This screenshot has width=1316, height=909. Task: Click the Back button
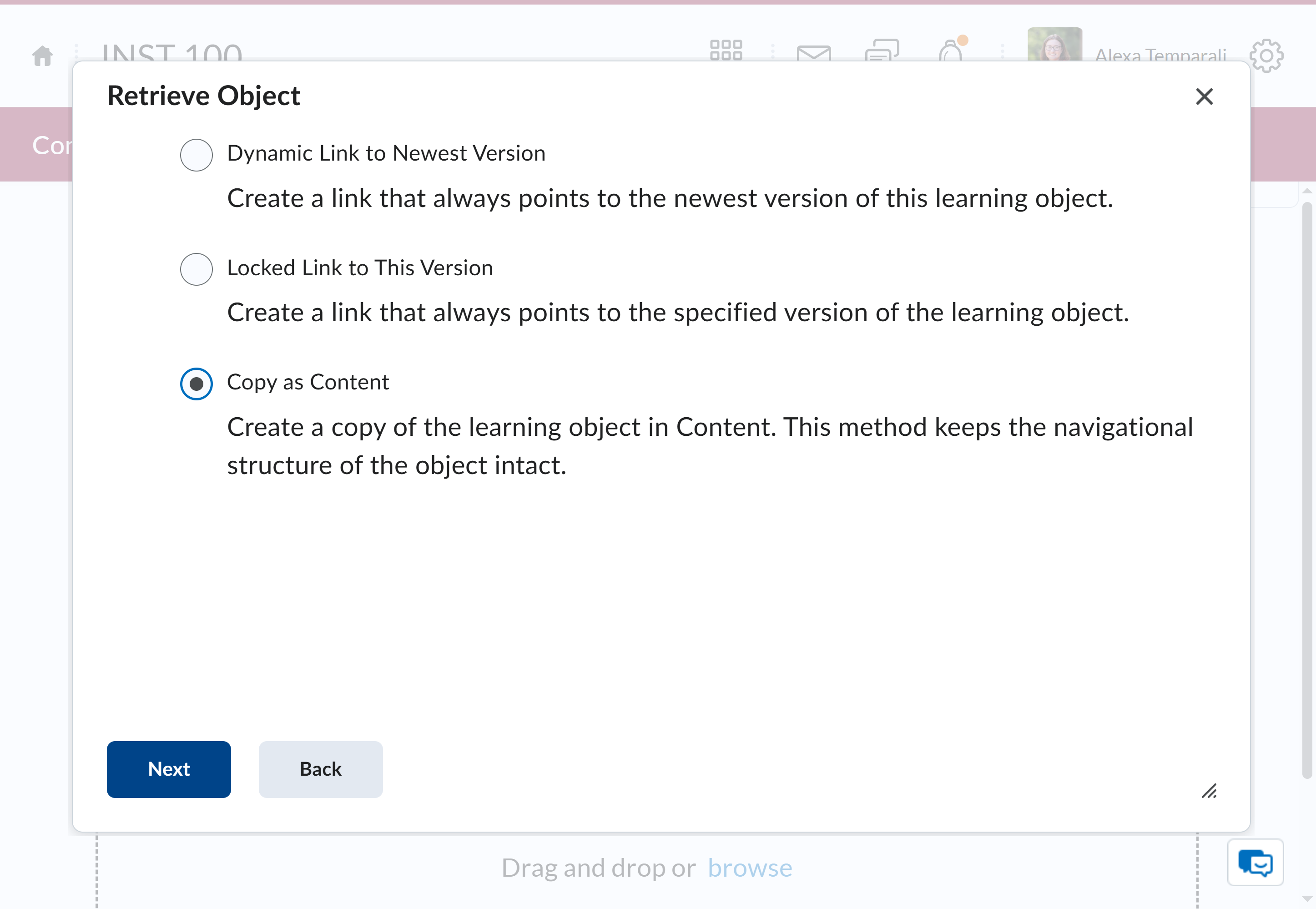321,769
